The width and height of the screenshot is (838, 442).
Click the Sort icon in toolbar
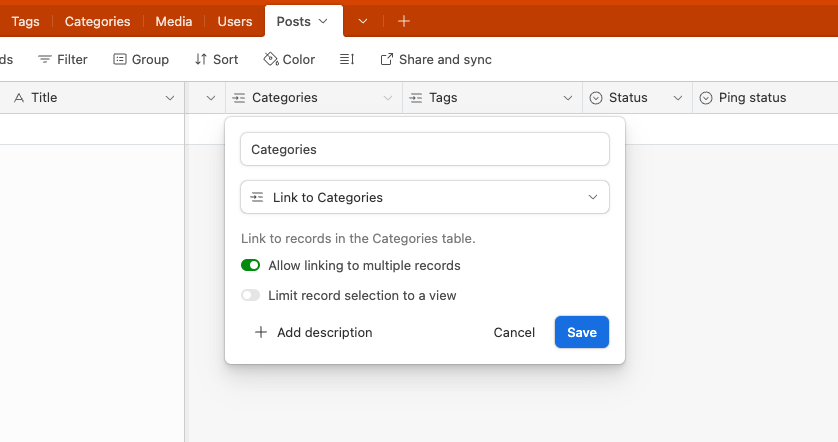click(x=201, y=60)
